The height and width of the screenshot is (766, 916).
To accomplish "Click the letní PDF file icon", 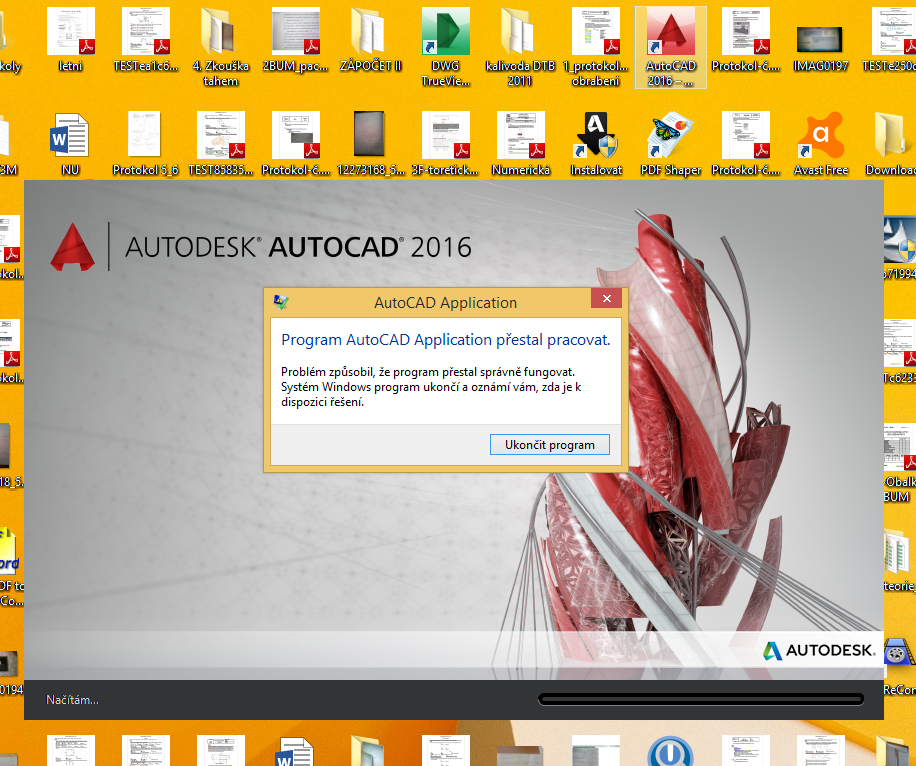I will pos(71,35).
